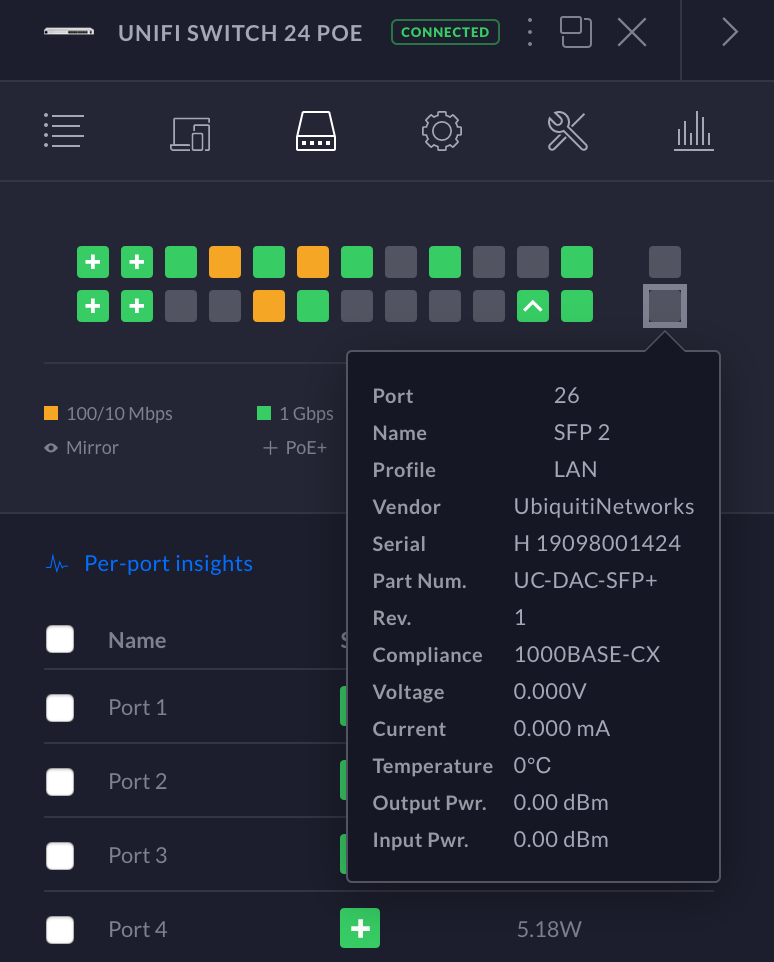The image size is (774, 962).
Task: Click the switch device thumbnail
Action: point(69,31)
